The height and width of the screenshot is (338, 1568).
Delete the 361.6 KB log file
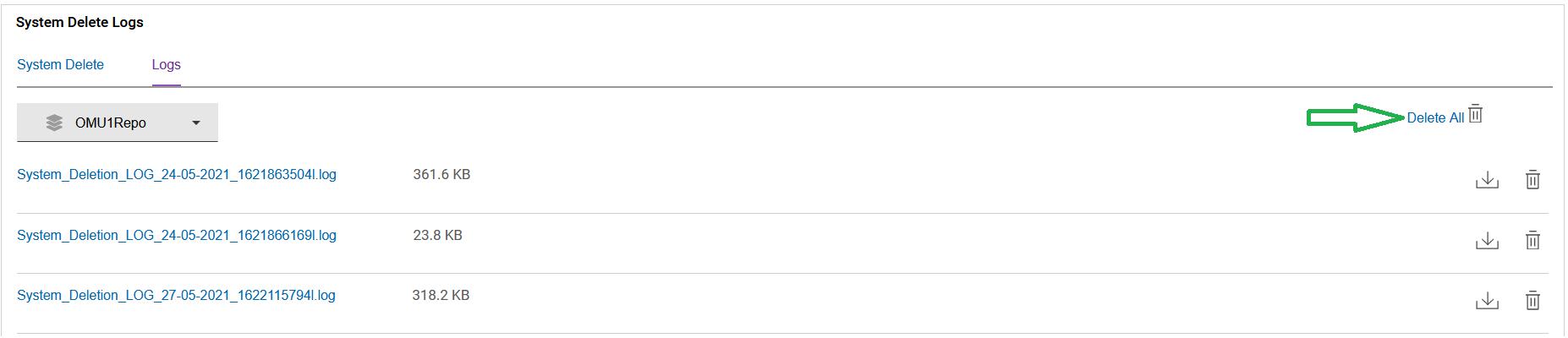coord(1532,180)
